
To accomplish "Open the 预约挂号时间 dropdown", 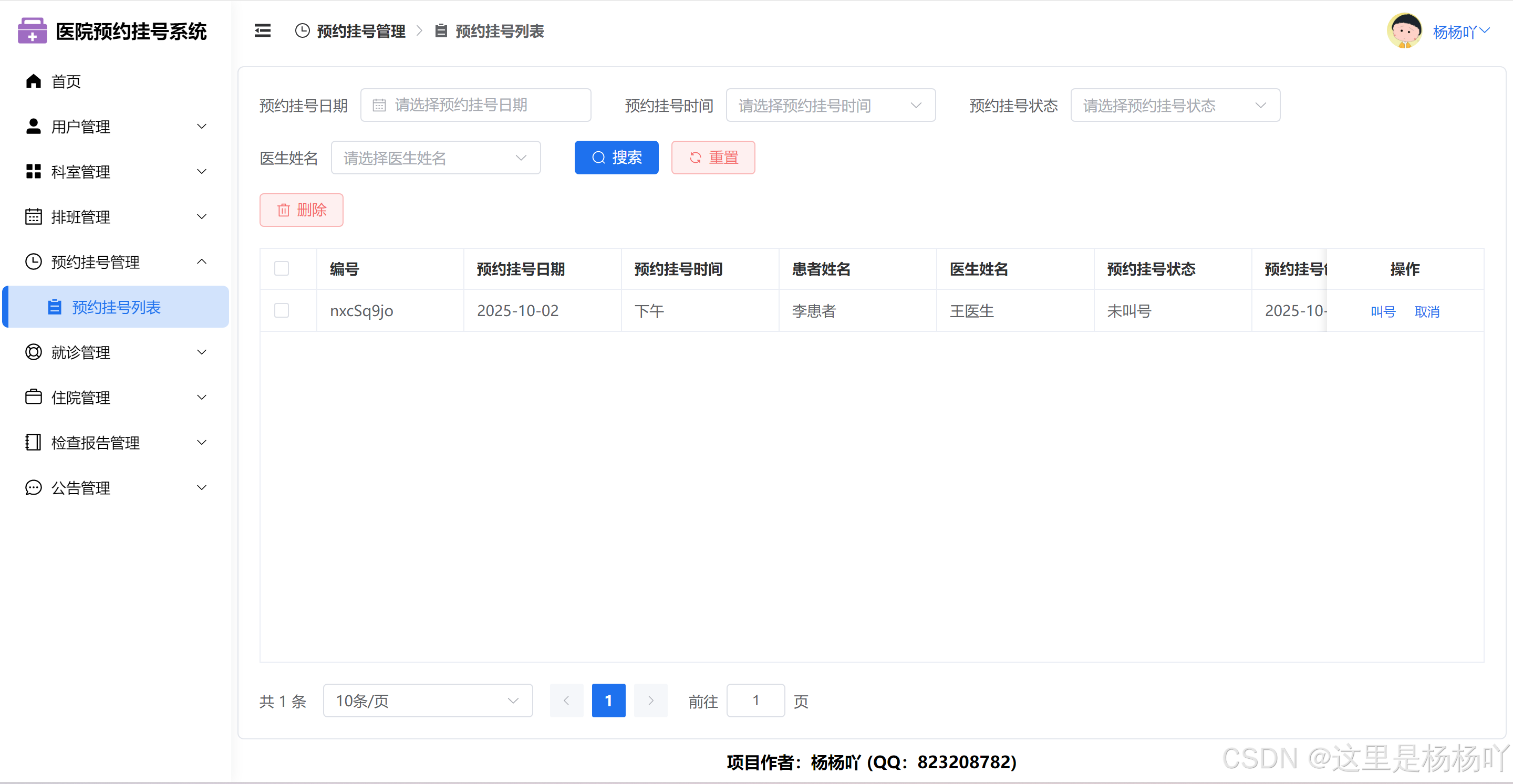I will [x=830, y=105].
